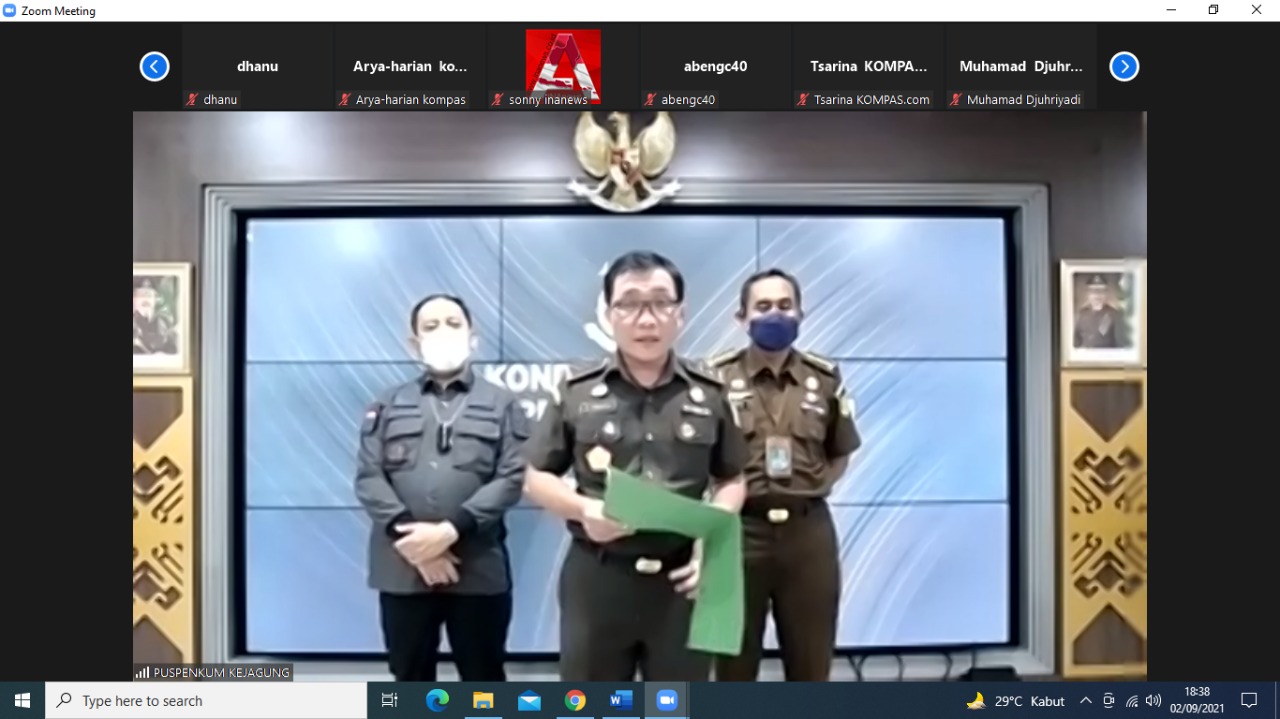1280x719 pixels.
Task: Open the volume control in tray
Action: 1153,701
